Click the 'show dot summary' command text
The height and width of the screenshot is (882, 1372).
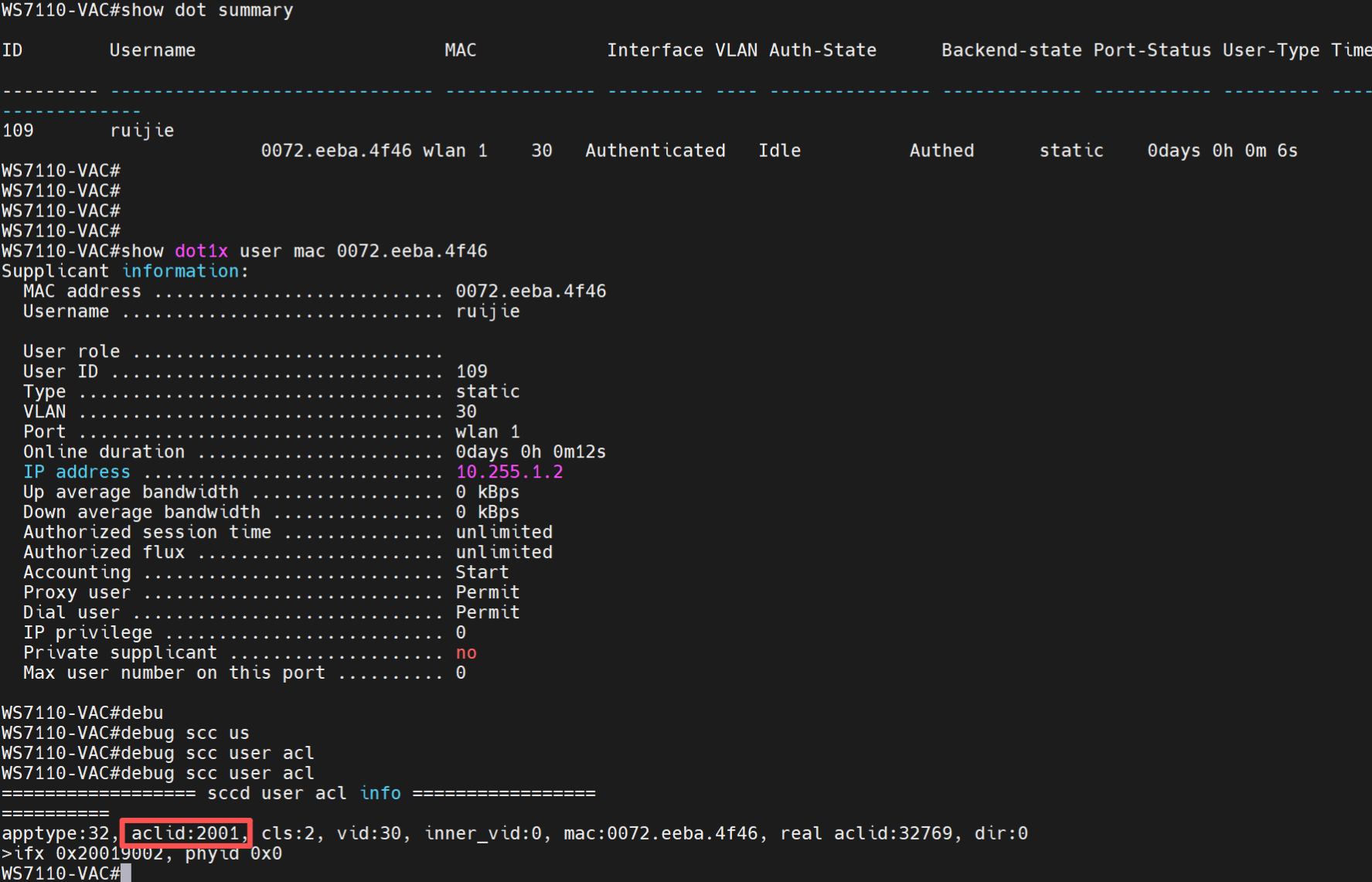206,10
